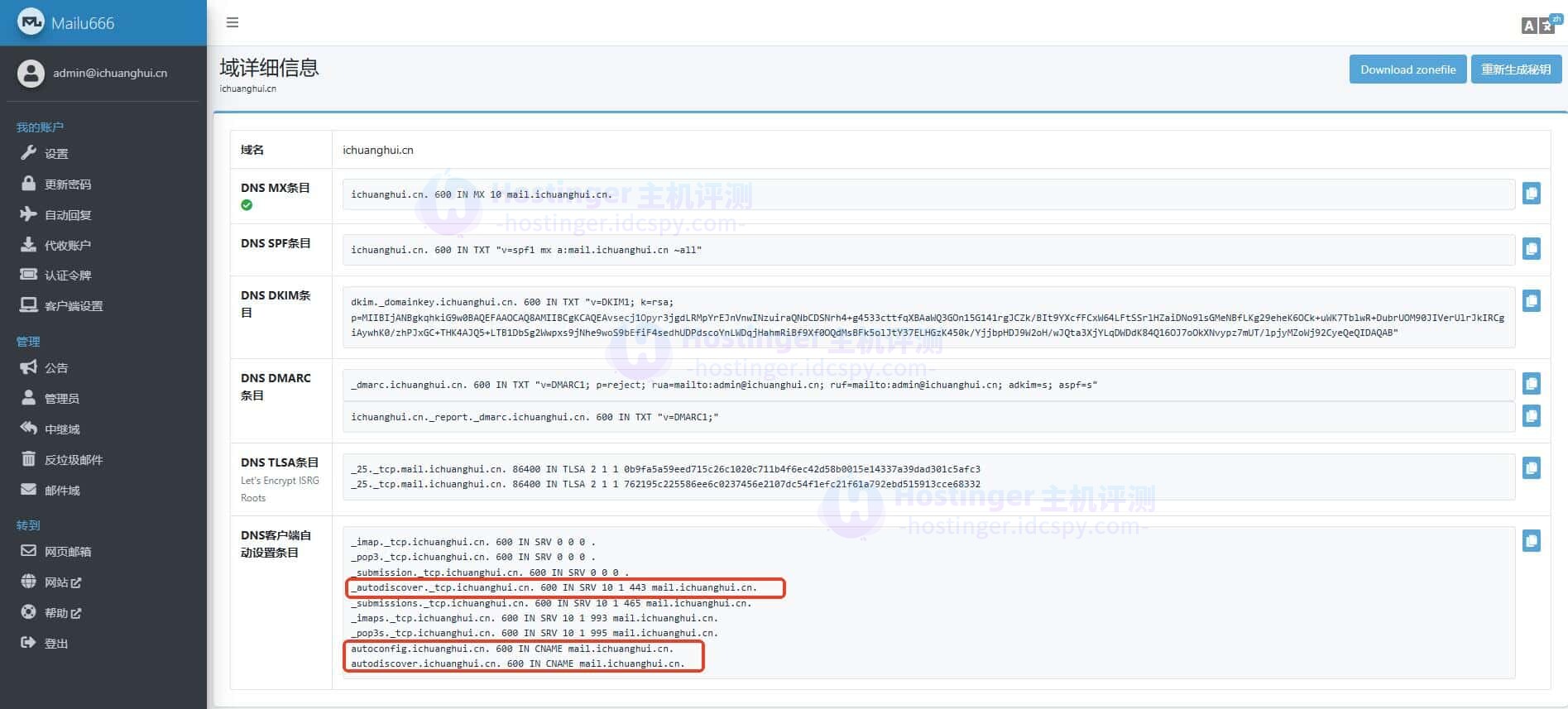Open 网页邮箱 webmail link

pyautogui.click(x=67, y=552)
